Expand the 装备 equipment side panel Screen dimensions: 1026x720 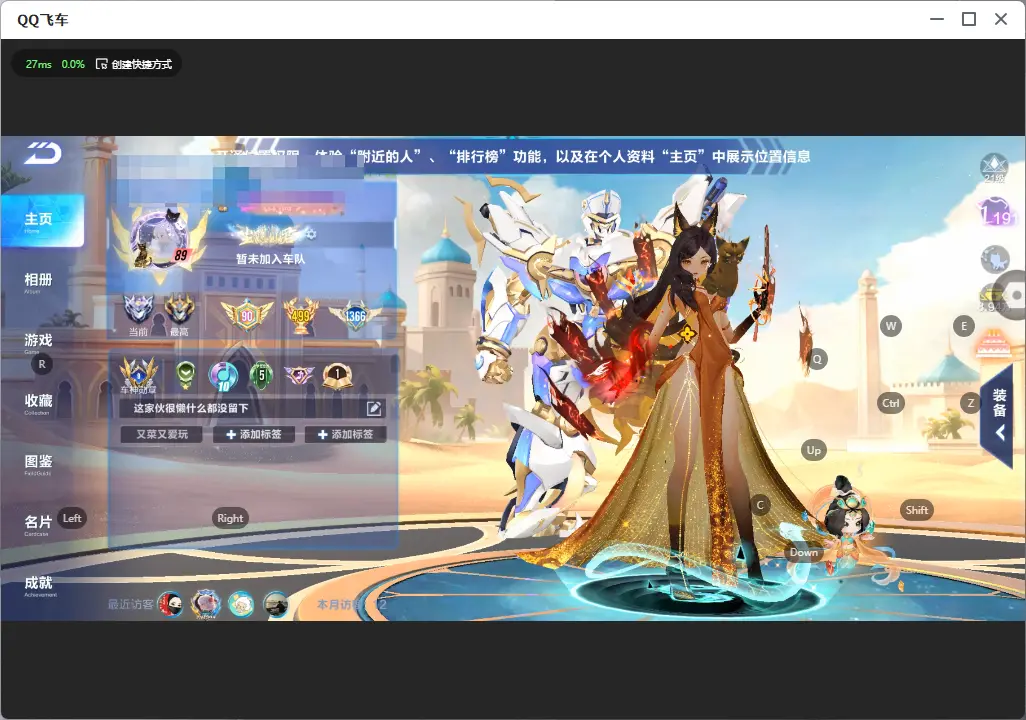point(997,415)
